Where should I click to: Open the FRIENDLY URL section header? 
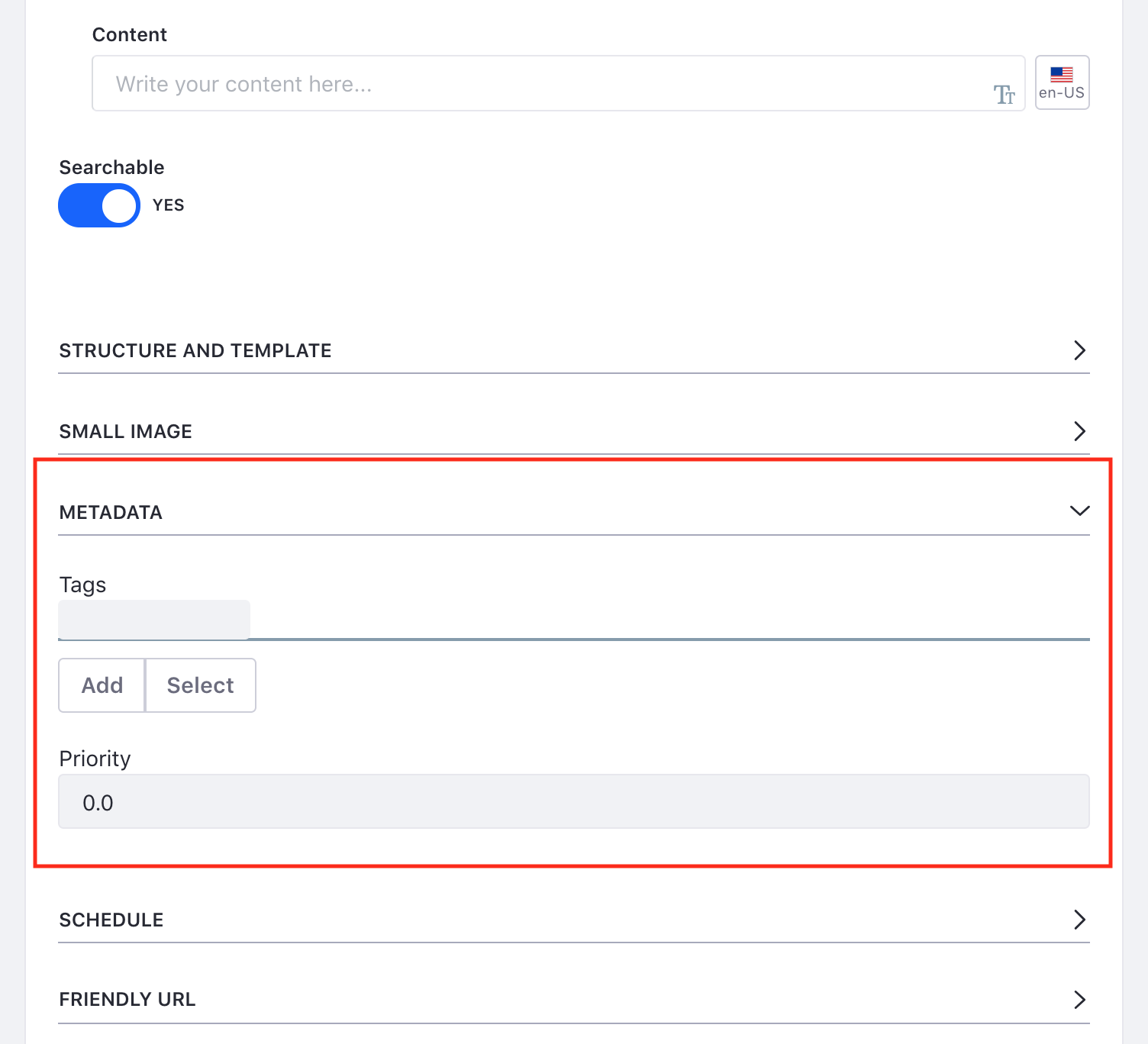[x=574, y=1000]
